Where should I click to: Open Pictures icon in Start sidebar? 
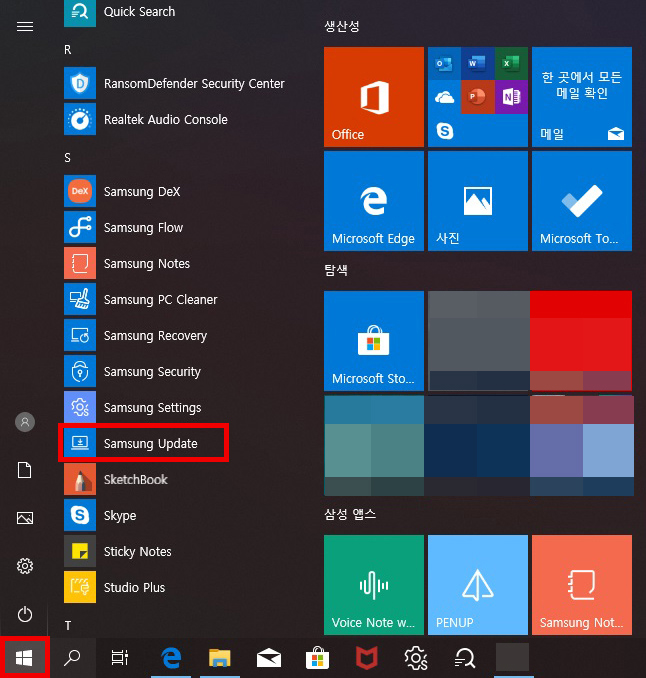[x=25, y=518]
